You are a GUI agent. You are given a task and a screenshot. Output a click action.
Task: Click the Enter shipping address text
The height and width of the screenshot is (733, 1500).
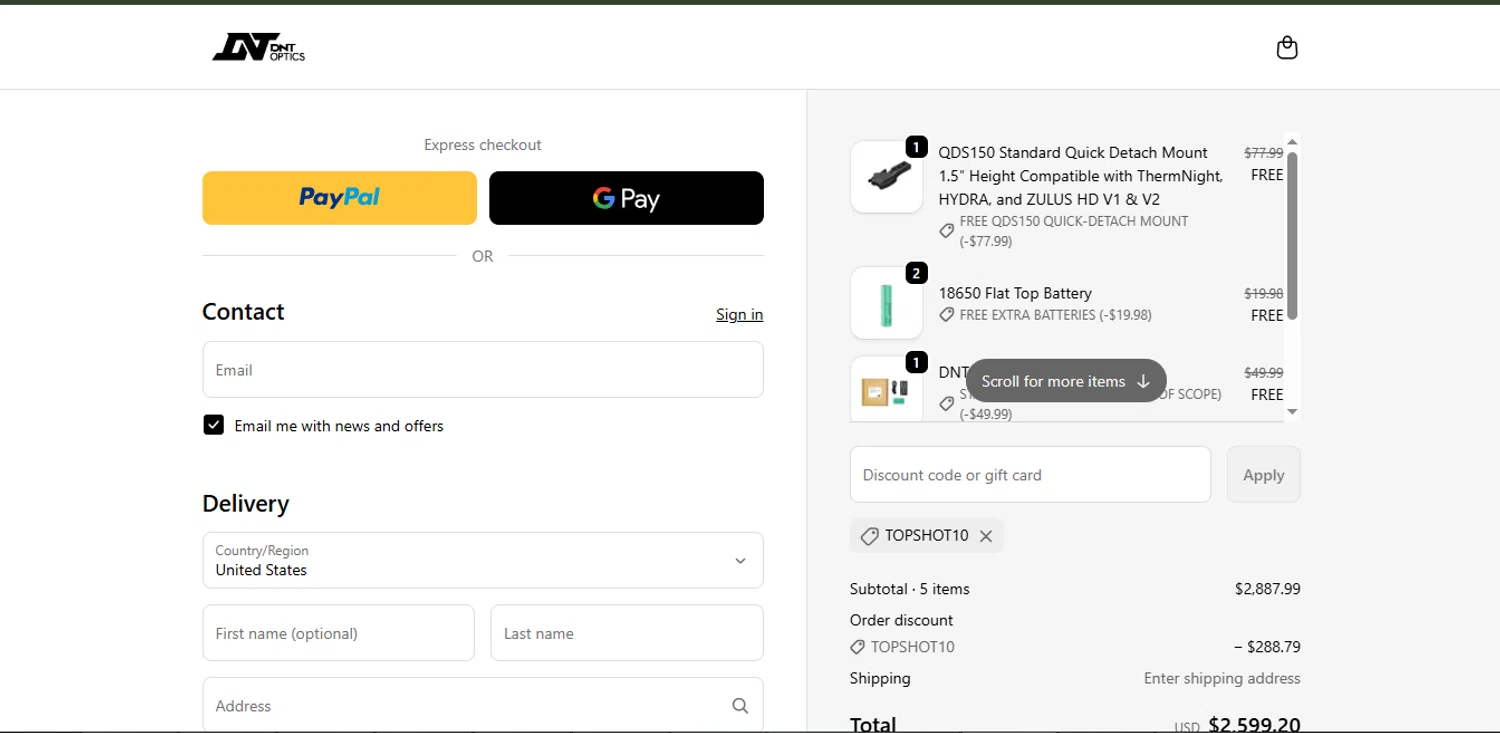1222,678
